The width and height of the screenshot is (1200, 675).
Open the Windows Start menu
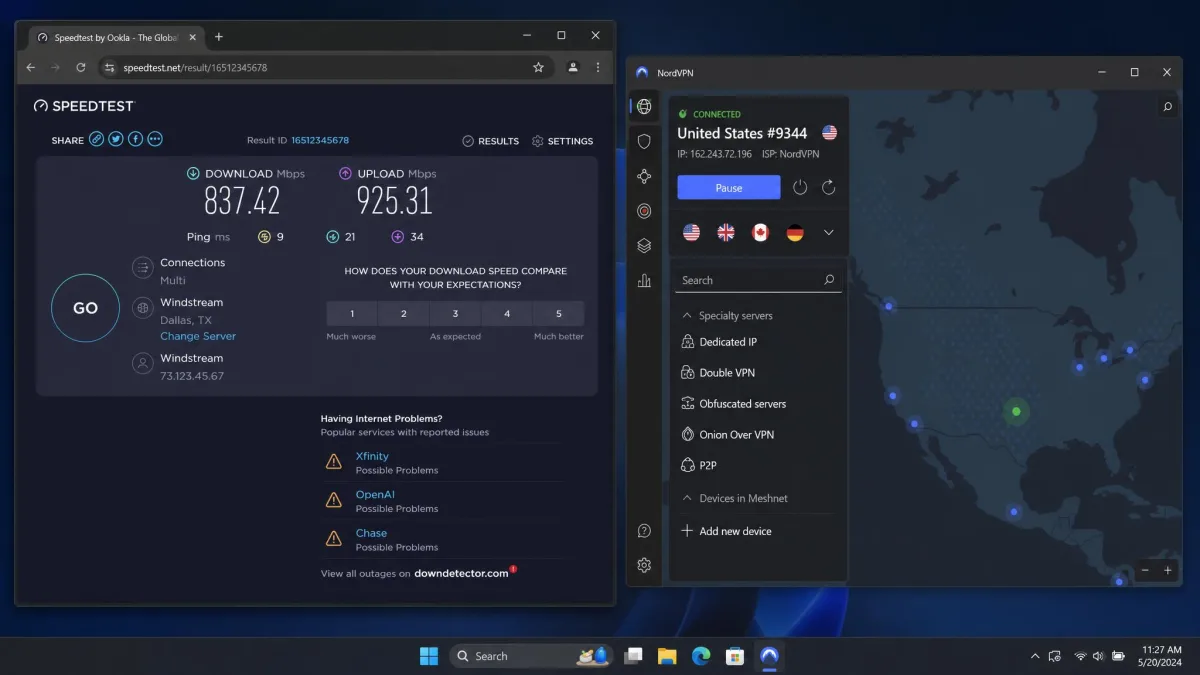click(429, 656)
